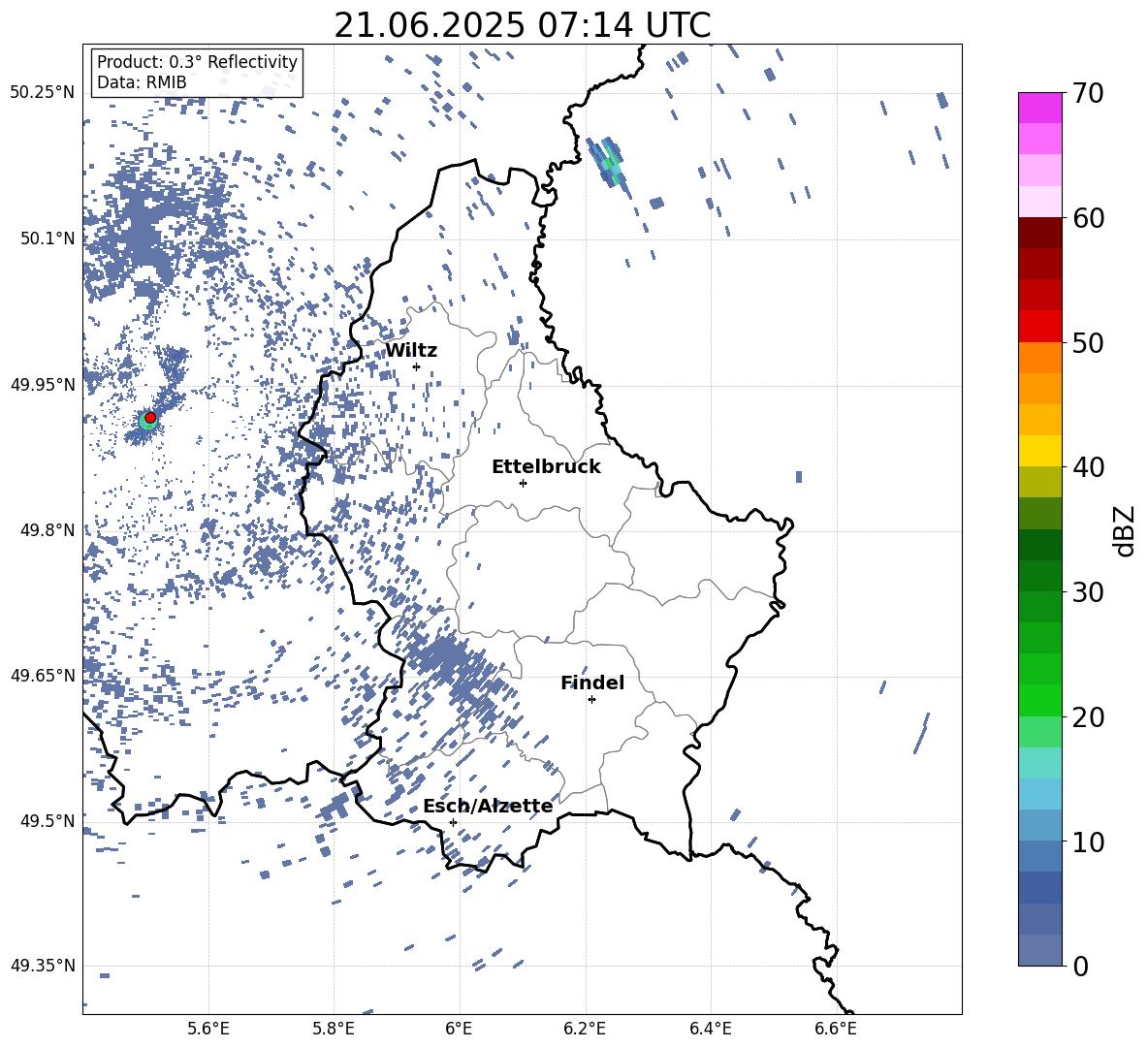Click the Ettelbruck label
The image size is (1148, 1048).
tap(546, 467)
